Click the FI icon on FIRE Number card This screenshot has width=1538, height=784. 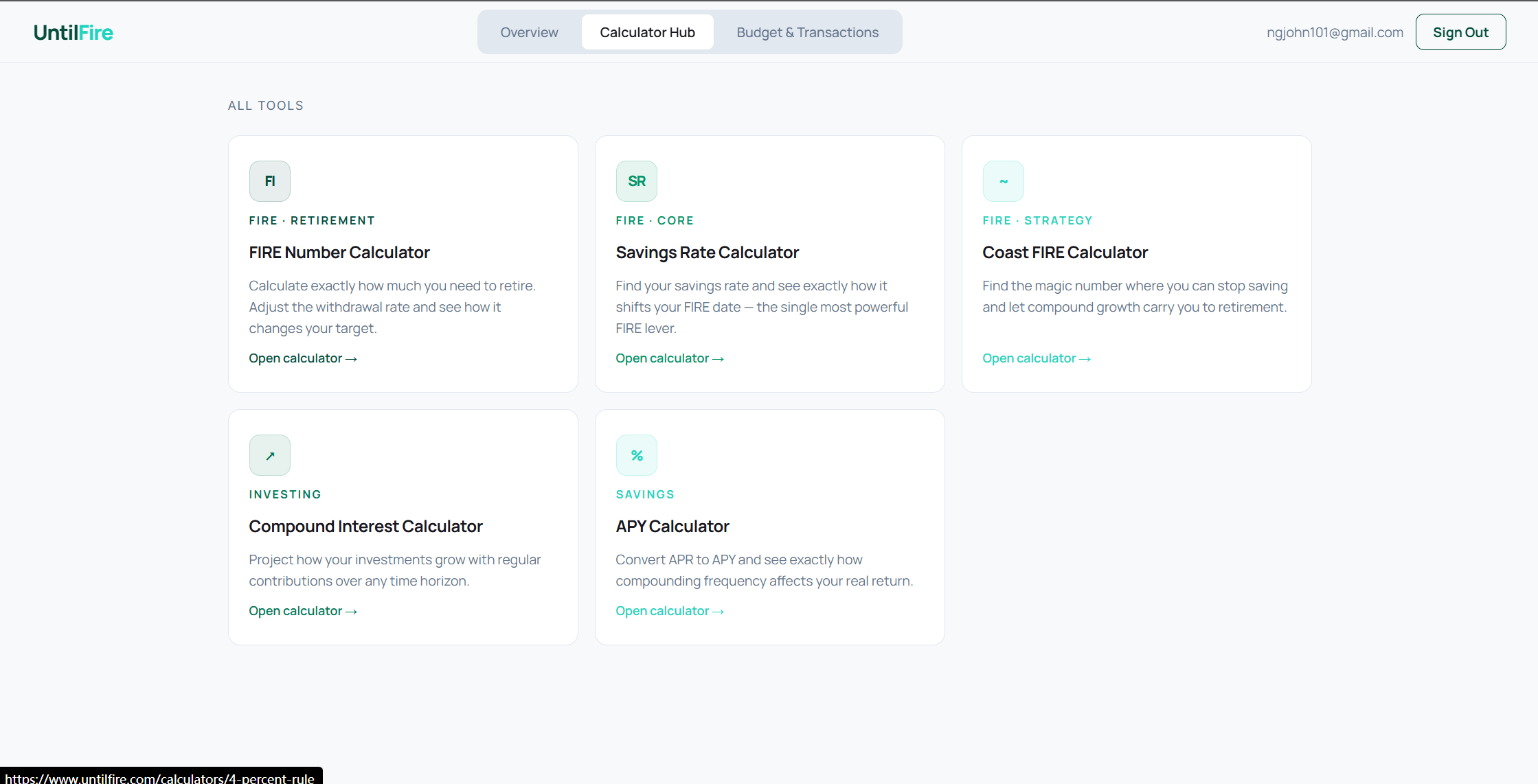pyautogui.click(x=269, y=181)
